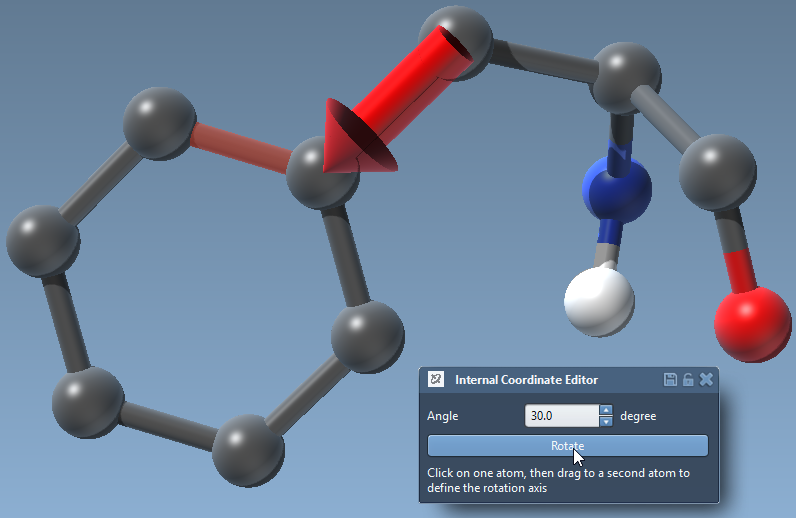Select the carbon atom directly above the nitrogen
Viewport: 796px width, 518px height.
pos(626,80)
